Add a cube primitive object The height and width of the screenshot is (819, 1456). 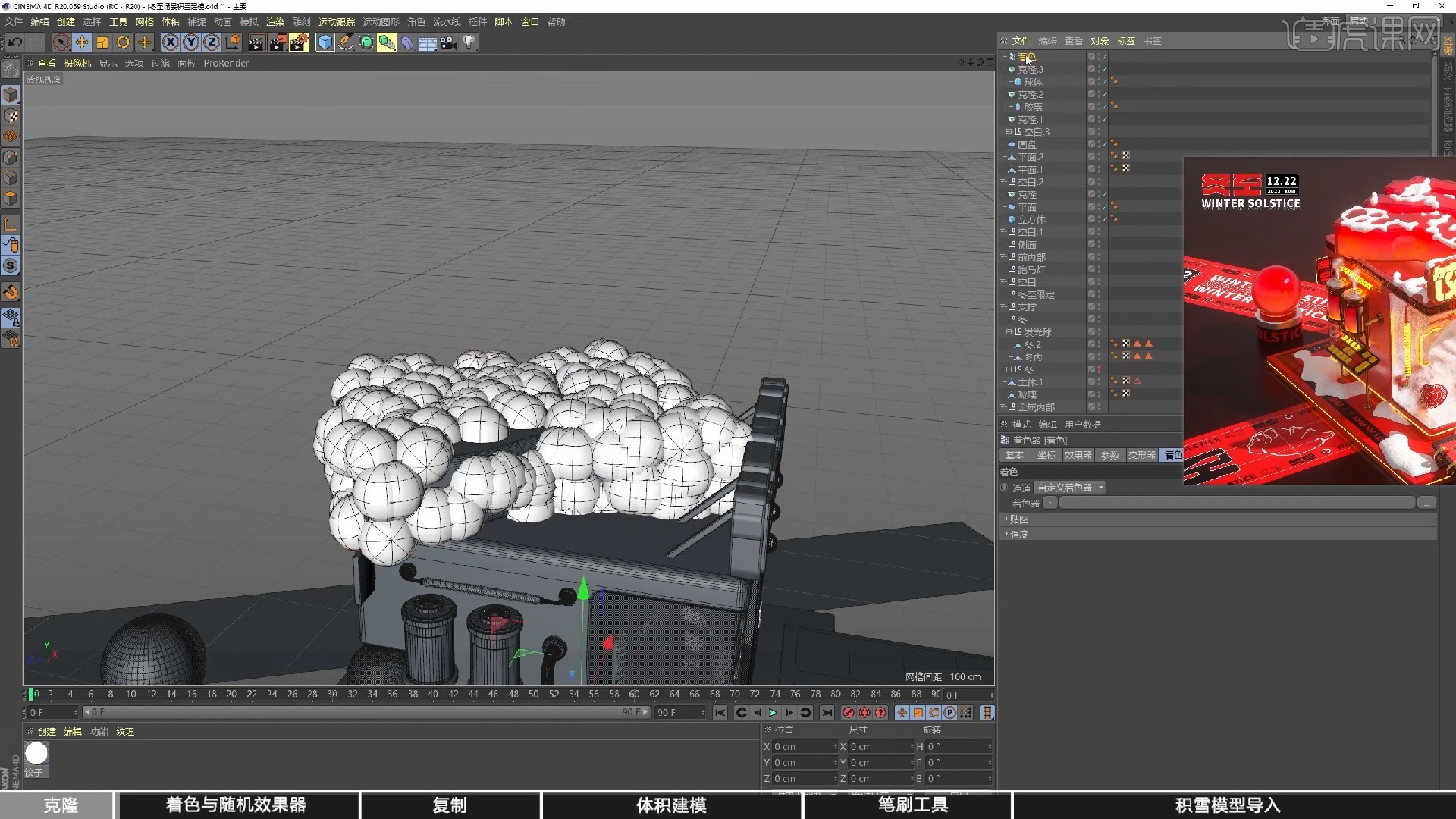325,42
